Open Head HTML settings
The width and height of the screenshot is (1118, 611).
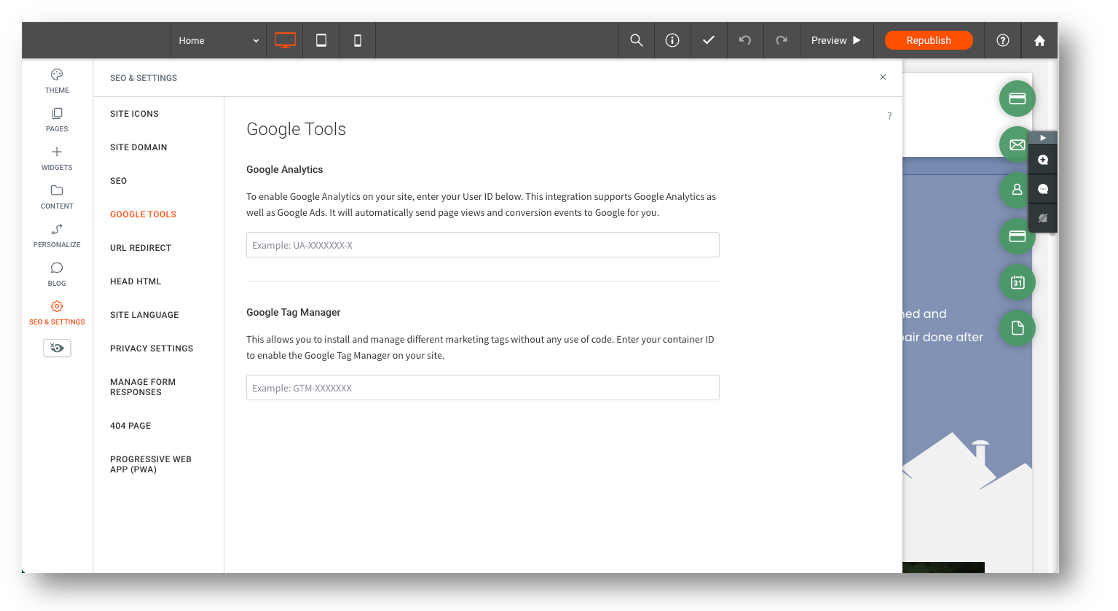135,282
